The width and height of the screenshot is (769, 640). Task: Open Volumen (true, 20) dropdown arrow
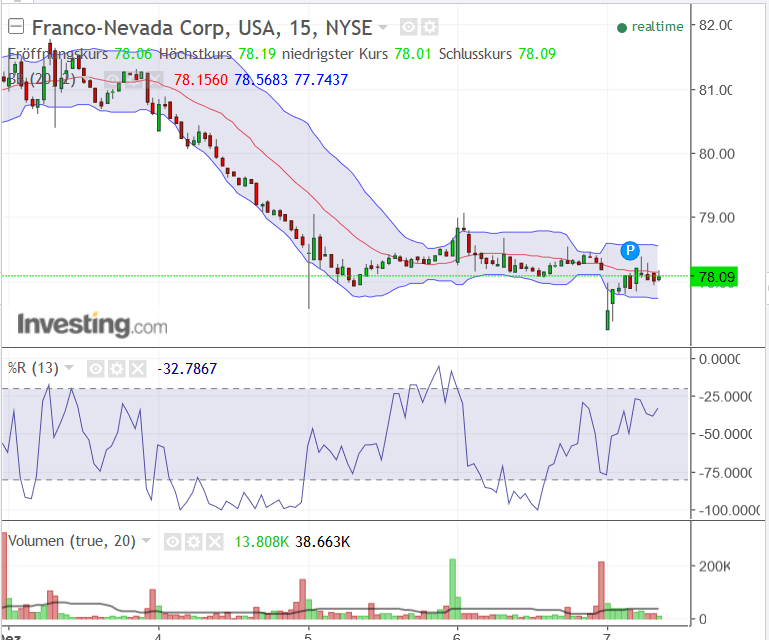click(146, 541)
